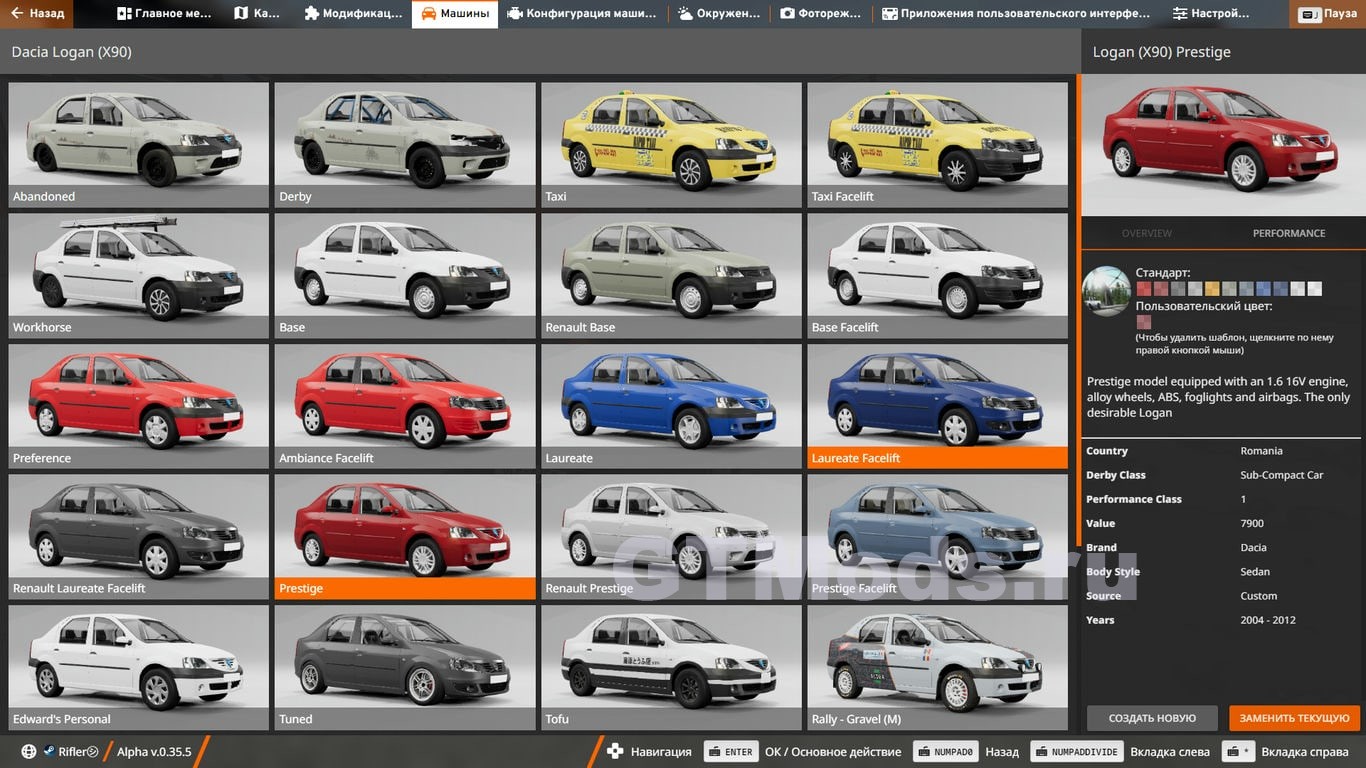Screen dimensions: 1366x768
Task: Click the Пауза button
Action: (1329, 14)
